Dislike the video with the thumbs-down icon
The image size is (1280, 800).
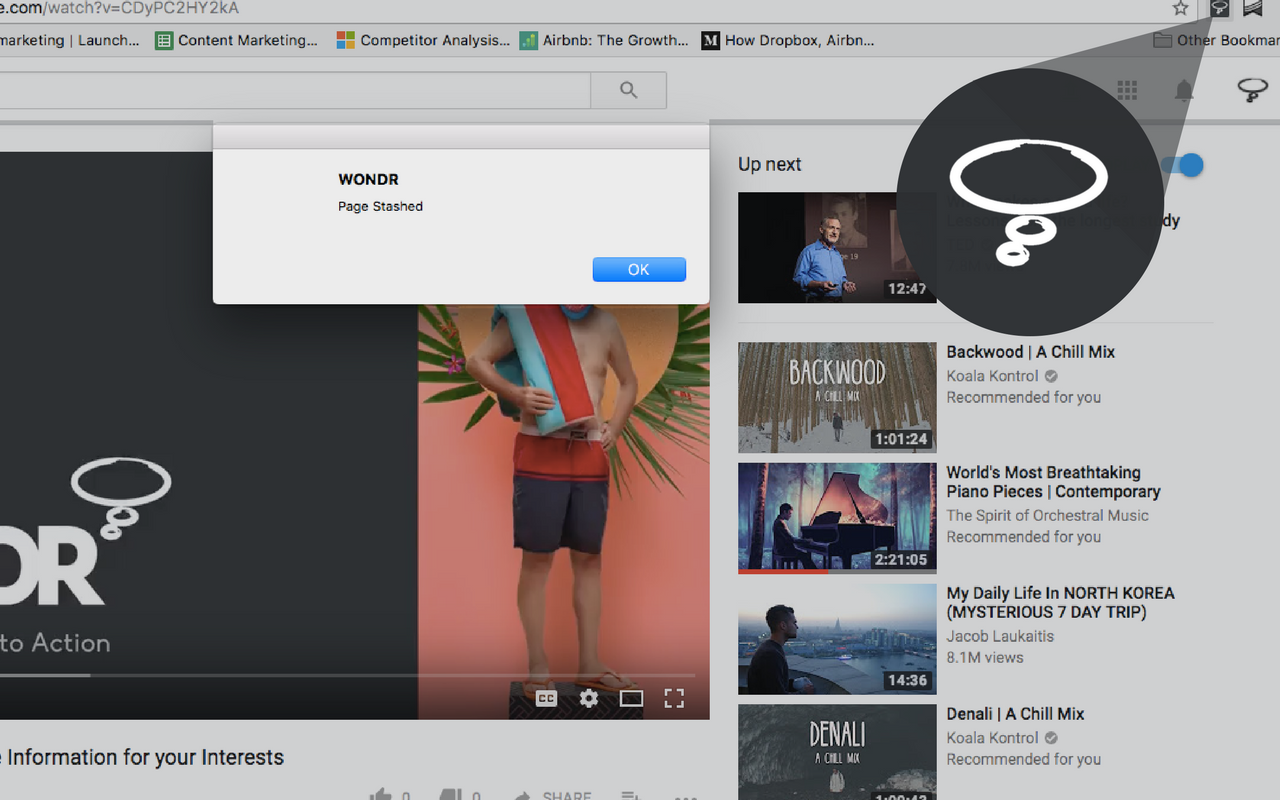point(451,796)
